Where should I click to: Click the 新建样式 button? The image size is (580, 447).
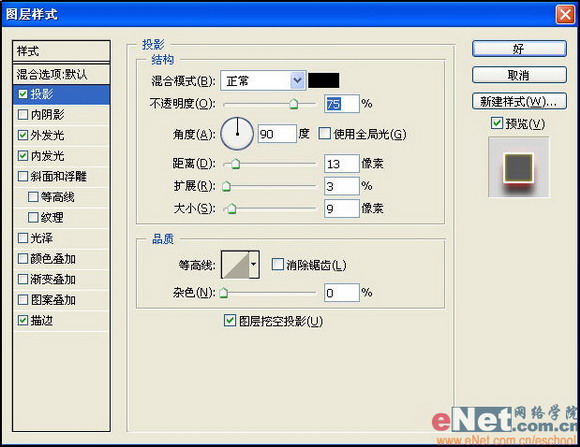coord(519,101)
